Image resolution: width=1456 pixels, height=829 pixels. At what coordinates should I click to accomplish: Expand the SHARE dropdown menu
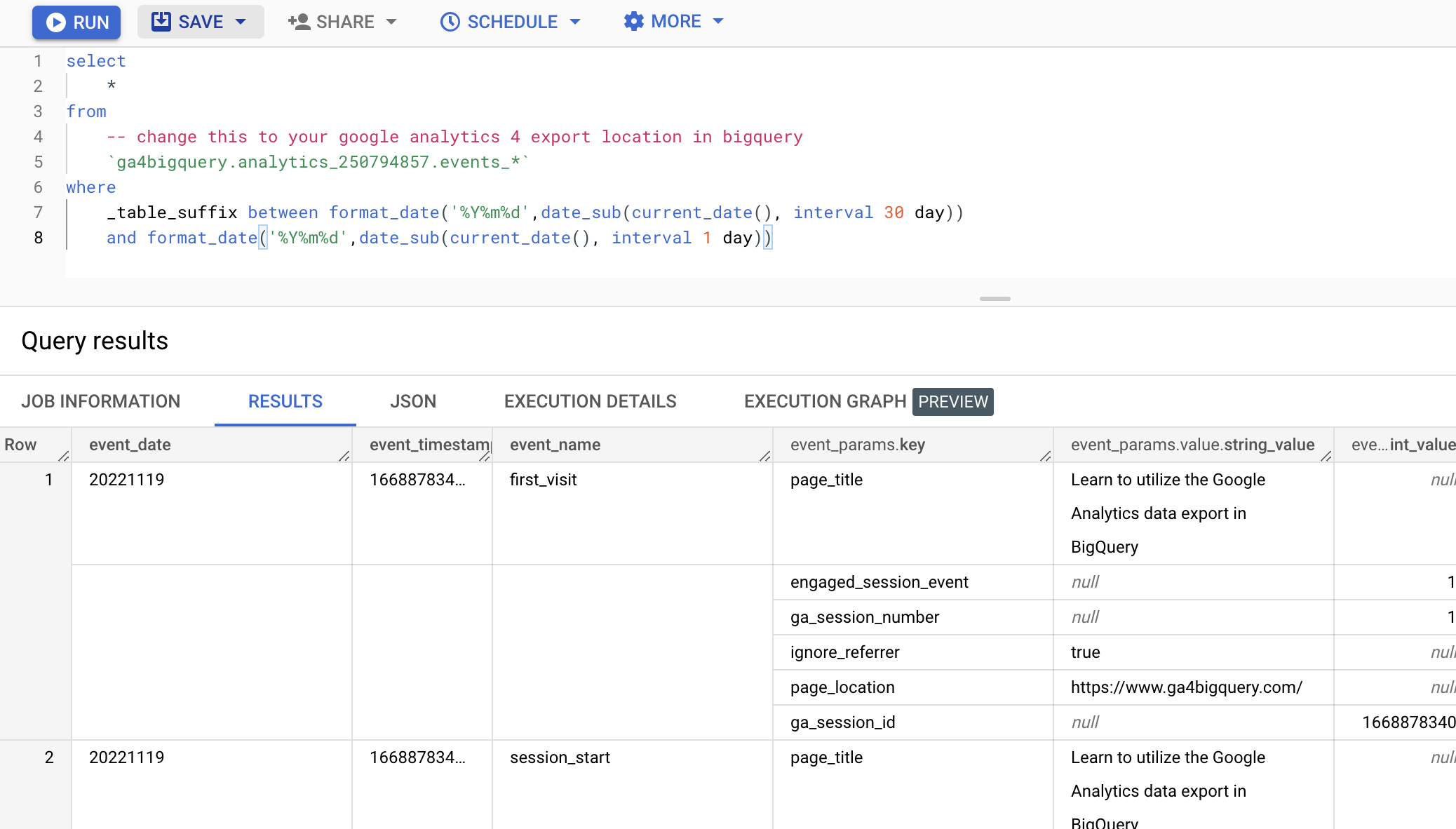[x=391, y=22]
